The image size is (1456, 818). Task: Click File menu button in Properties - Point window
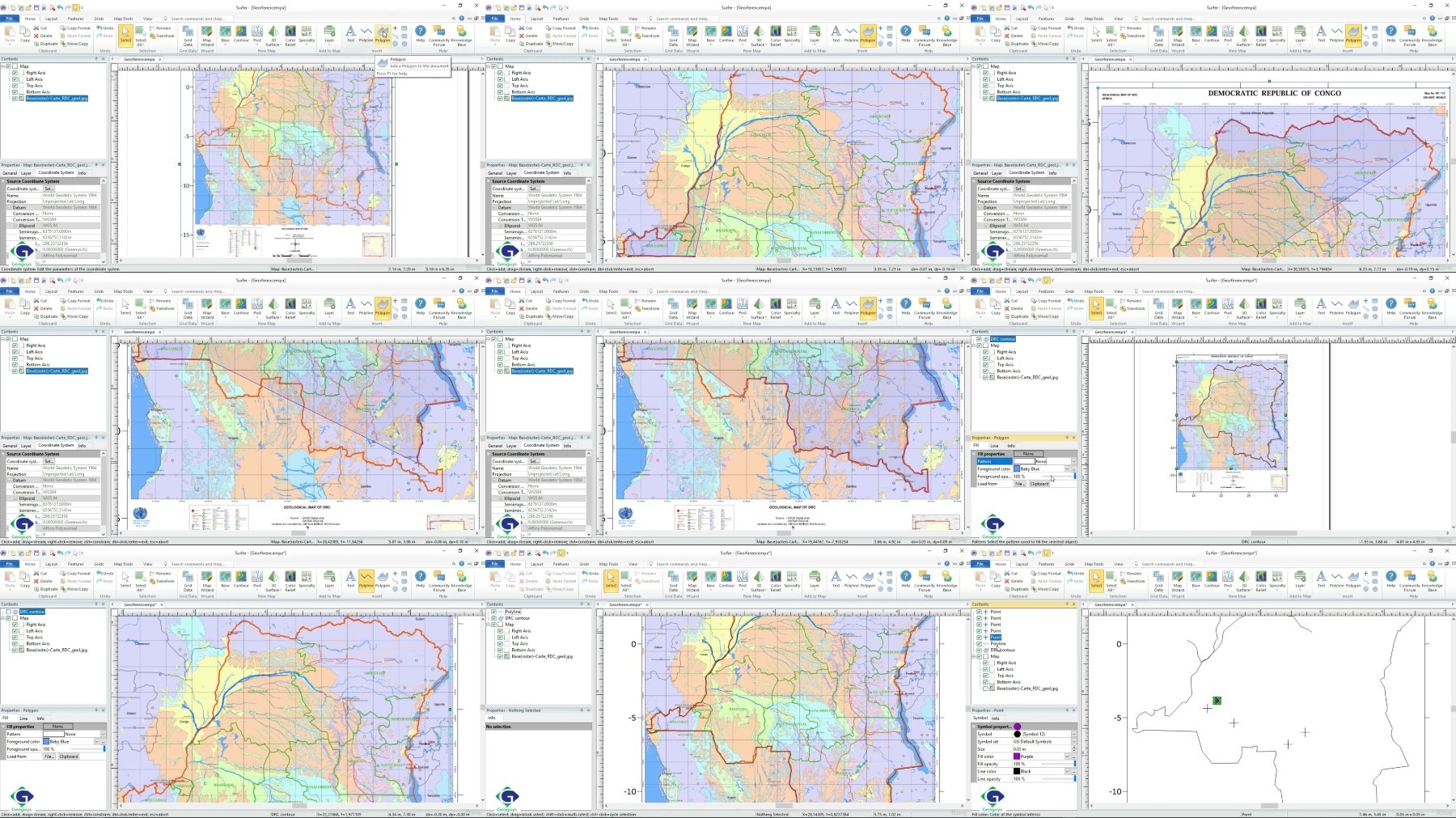pyautogui.click(x=980, y=563)
